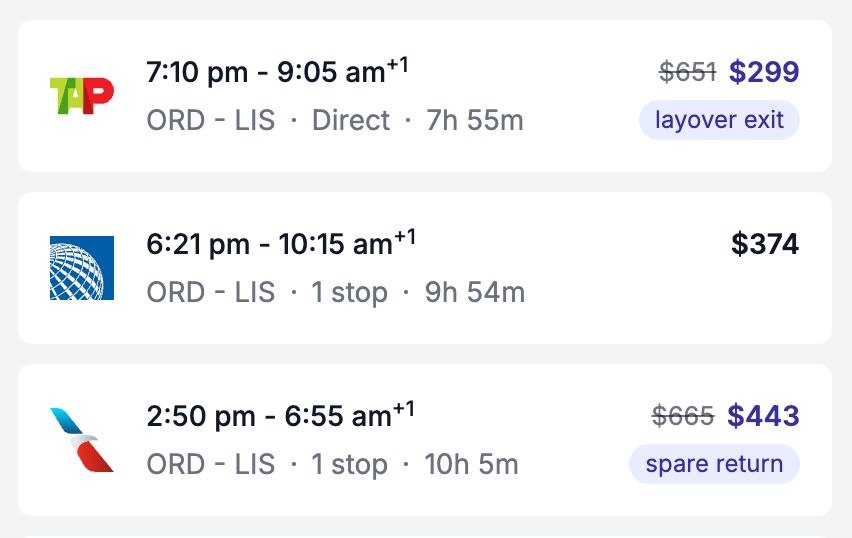Screen dimensions: 852x538
Task: Click the crossed-out $665 original price
Action: point(683,416)
